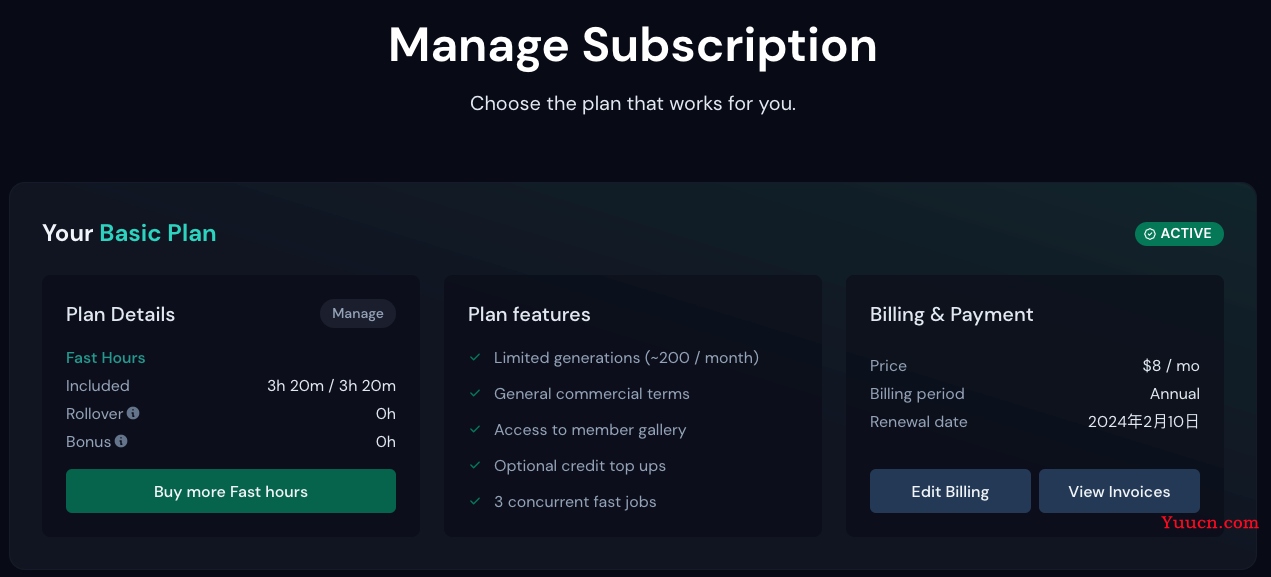Open Edit Billing

pyautogui.click(x=950, y=491)
